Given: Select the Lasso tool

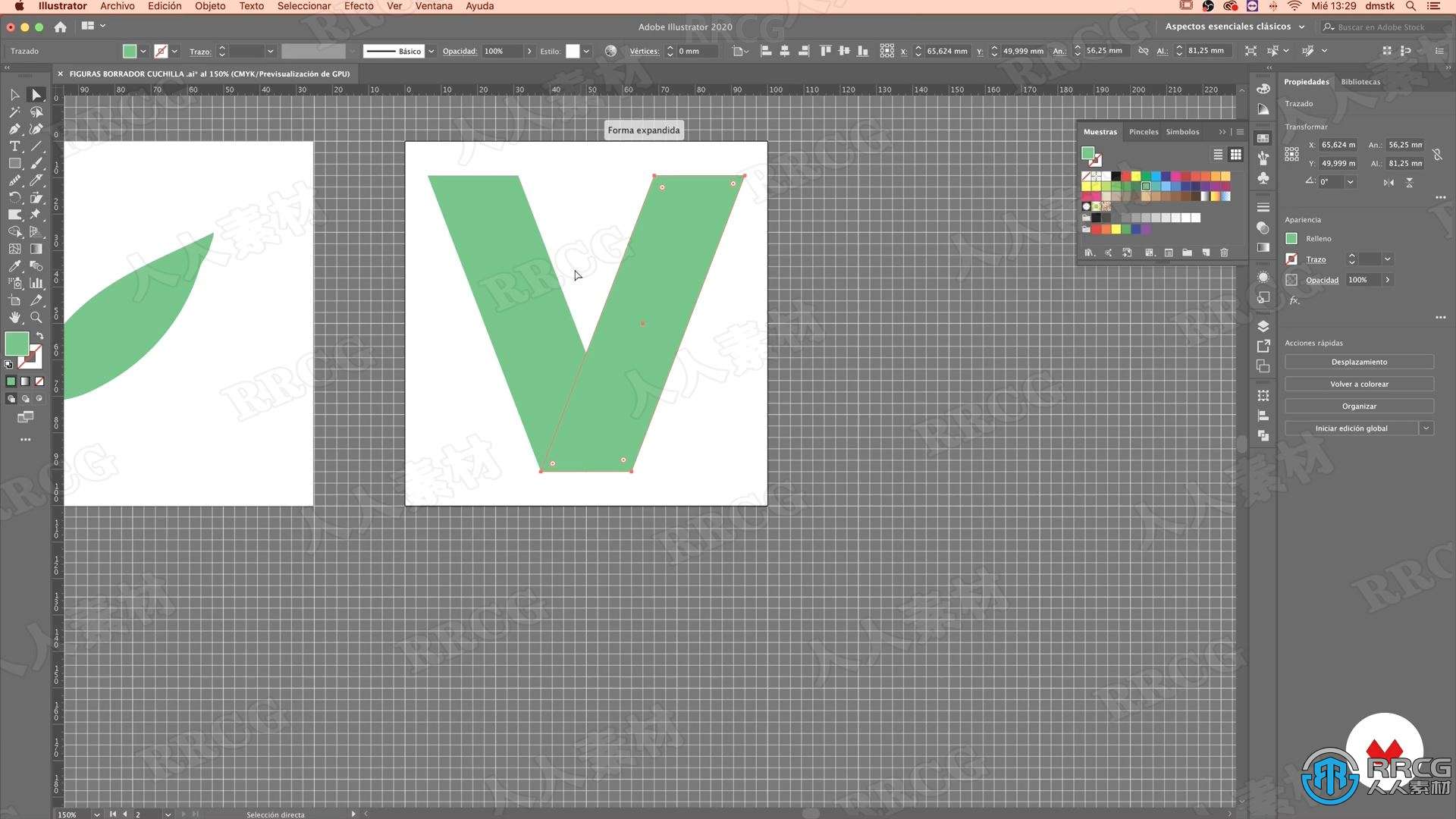Looking at the screenshot, I should tap(36, 112).
